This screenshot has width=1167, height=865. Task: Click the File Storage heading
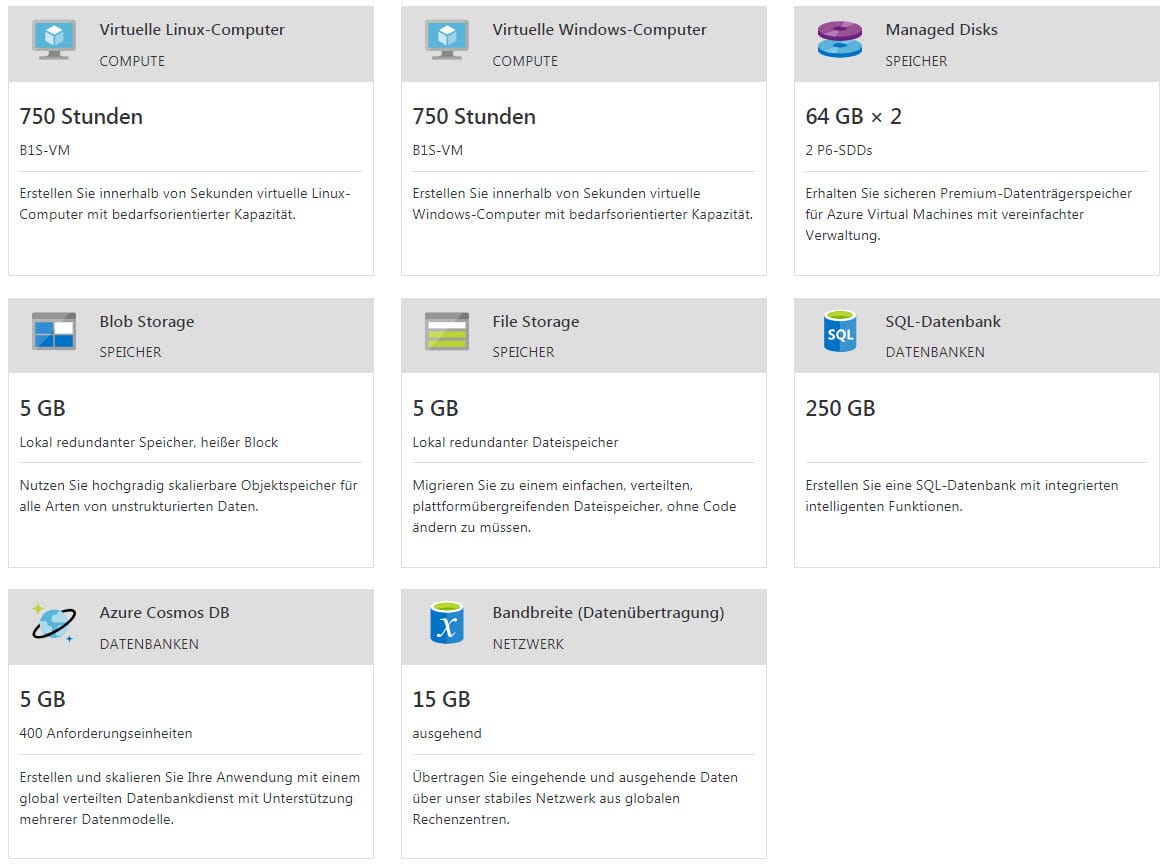535,322
